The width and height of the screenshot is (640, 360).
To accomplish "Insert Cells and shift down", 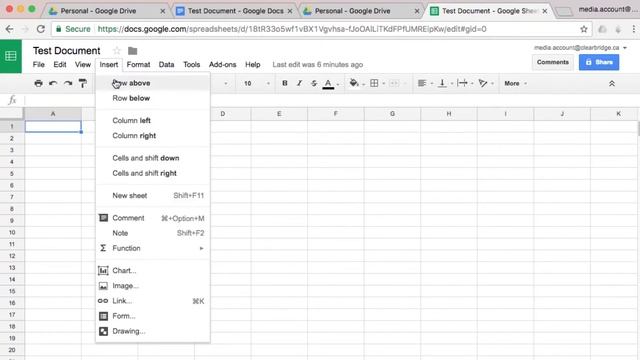I will pyautogui.click(x=153, y=158).
